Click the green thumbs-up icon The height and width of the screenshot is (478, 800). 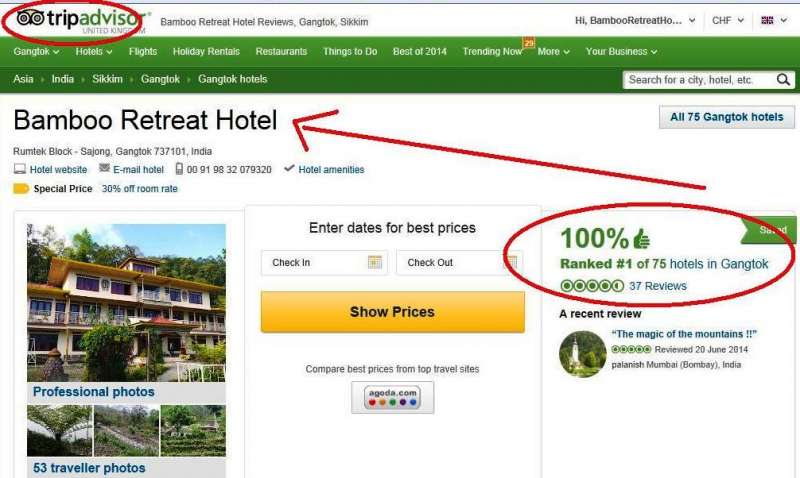pos(642,239)
